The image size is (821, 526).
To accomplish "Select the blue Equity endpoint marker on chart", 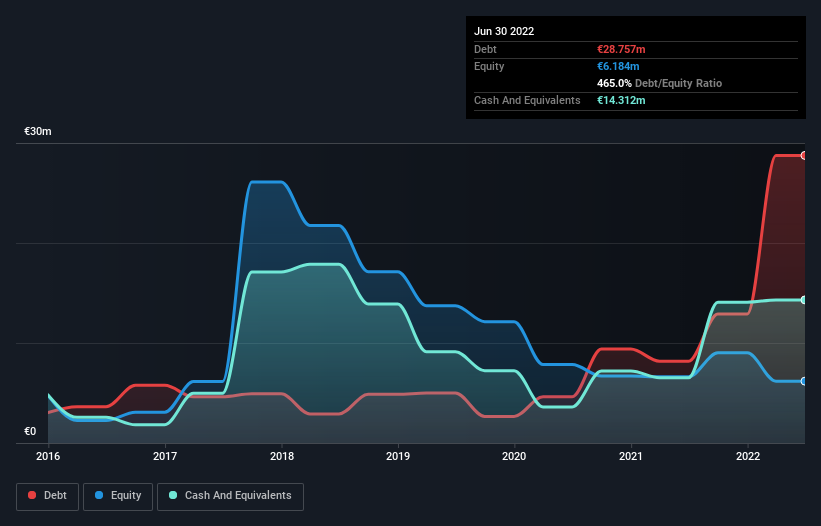I will pos(804,381).
